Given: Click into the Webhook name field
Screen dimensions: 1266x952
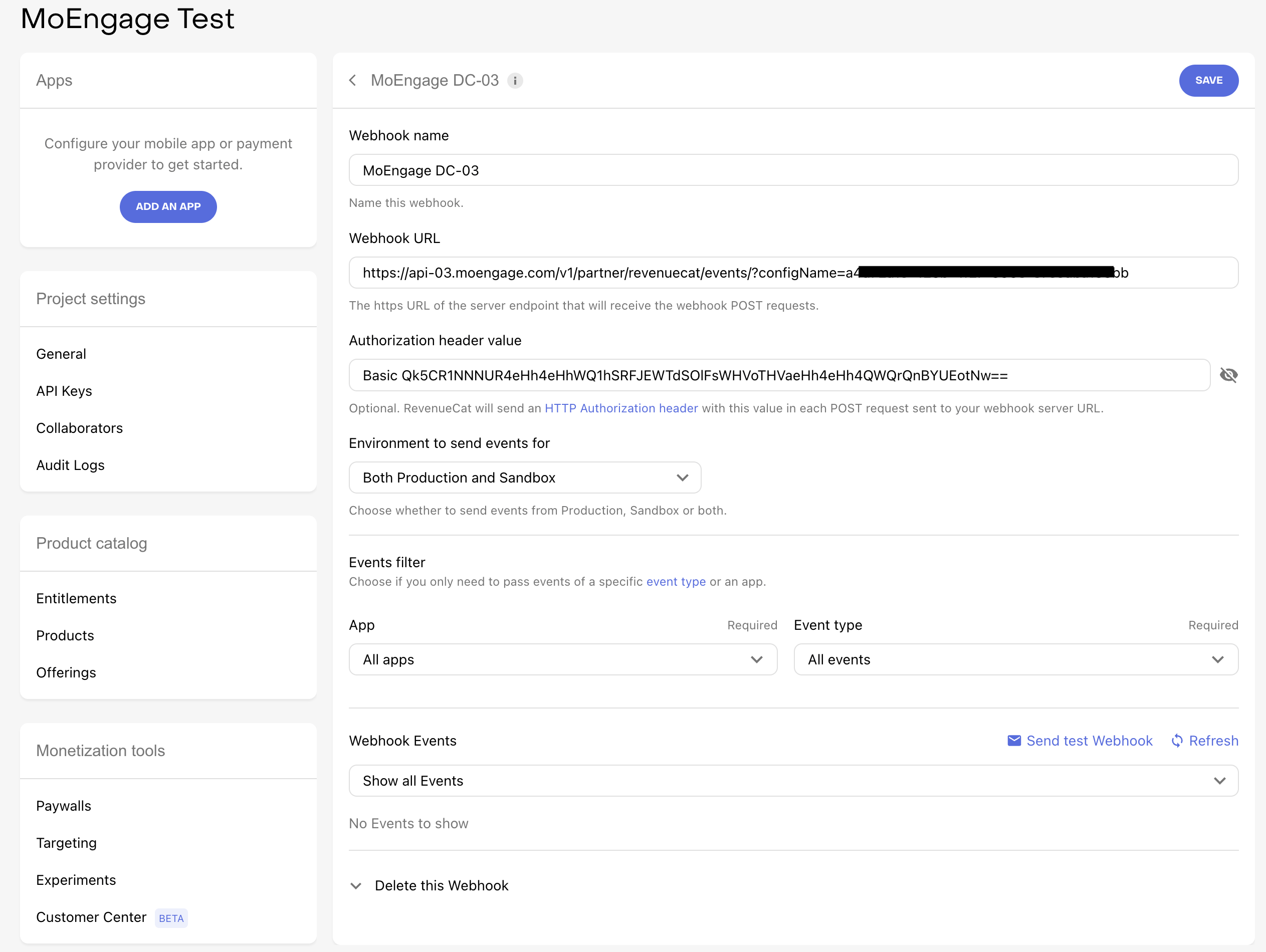Looking at the screenshot, I should 793,170.
